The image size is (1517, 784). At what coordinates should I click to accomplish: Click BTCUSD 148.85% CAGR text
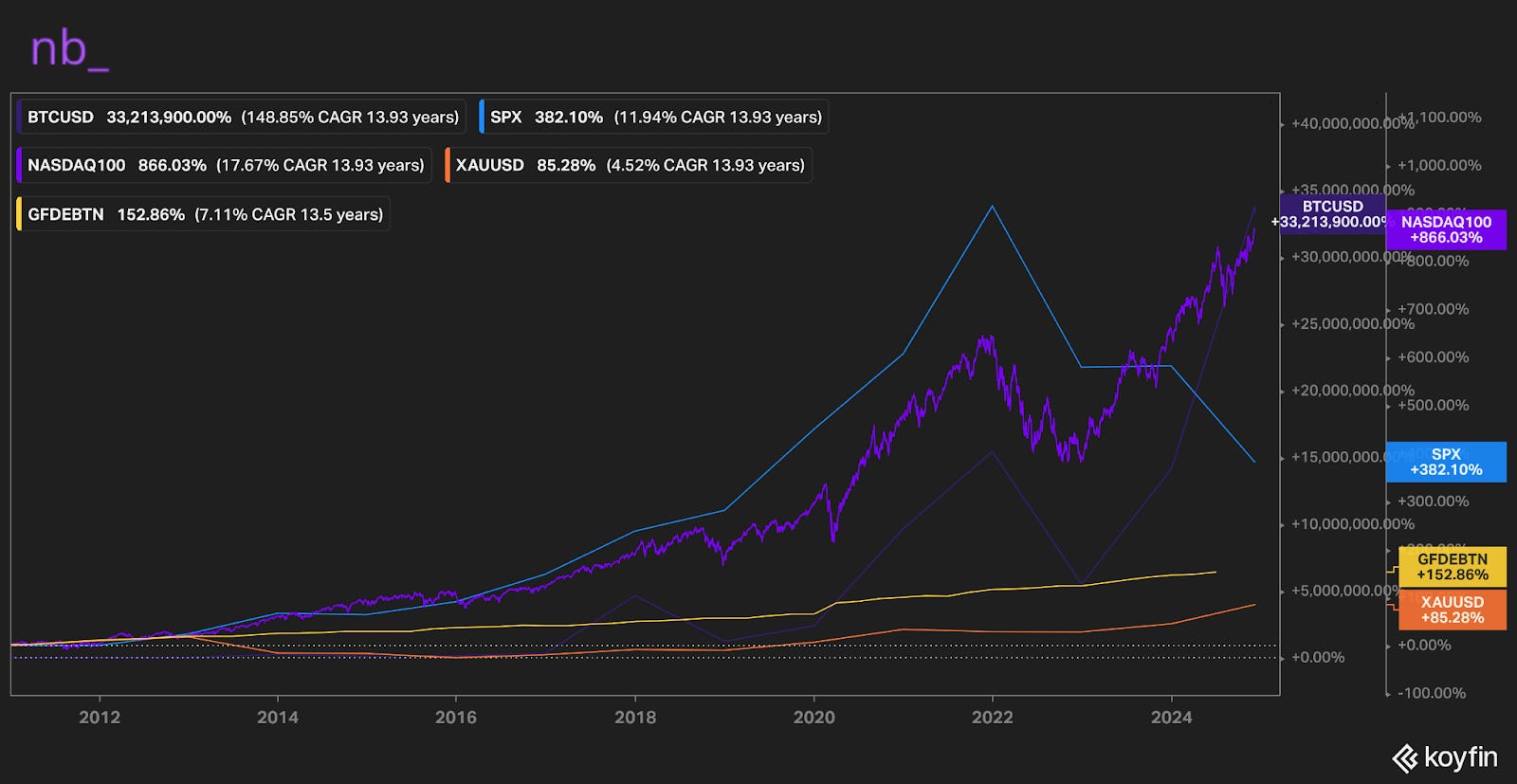coord(350,118)
